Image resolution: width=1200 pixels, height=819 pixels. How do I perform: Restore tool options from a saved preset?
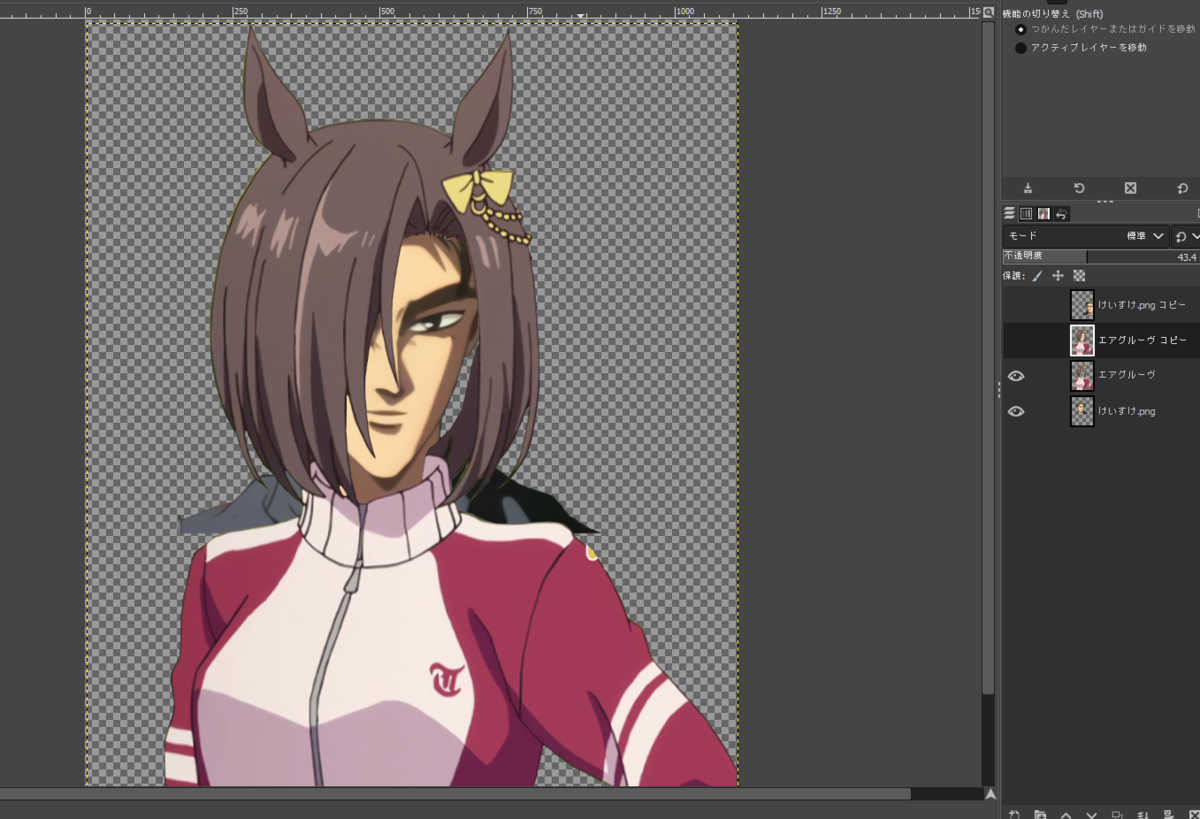pos(1079,188)
